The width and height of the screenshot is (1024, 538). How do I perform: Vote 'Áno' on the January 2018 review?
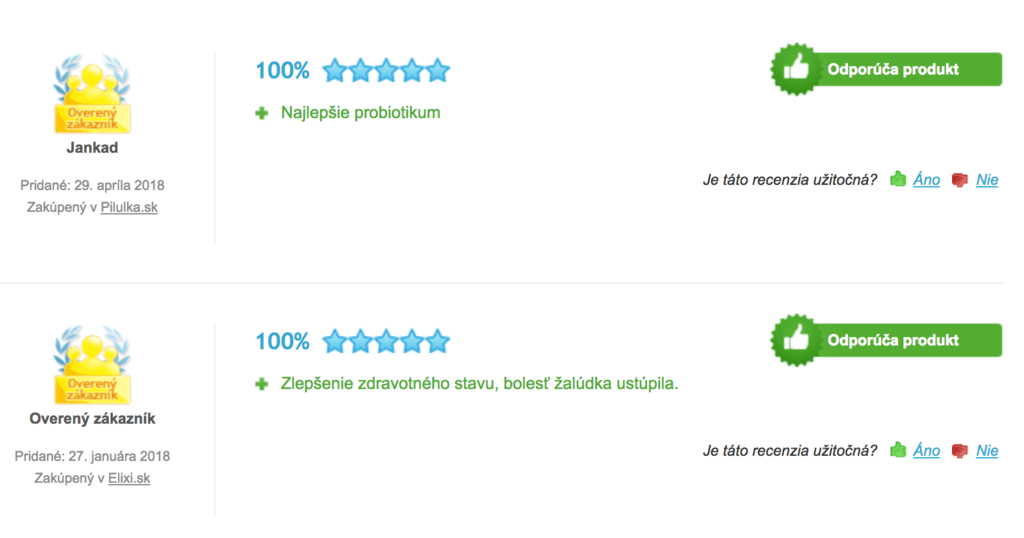[x=926, y=451]
